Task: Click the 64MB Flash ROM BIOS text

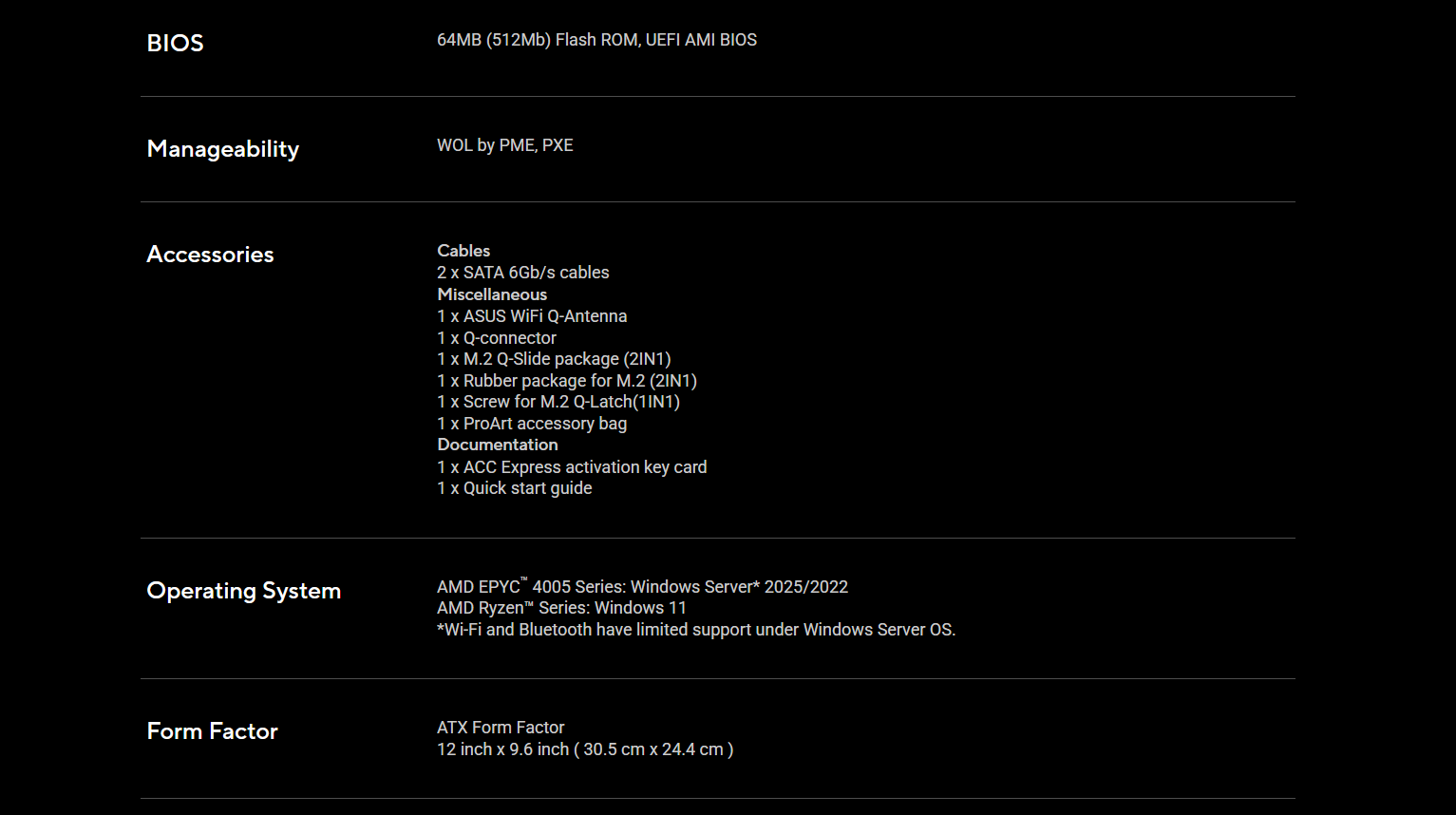Action: [596, 40]
